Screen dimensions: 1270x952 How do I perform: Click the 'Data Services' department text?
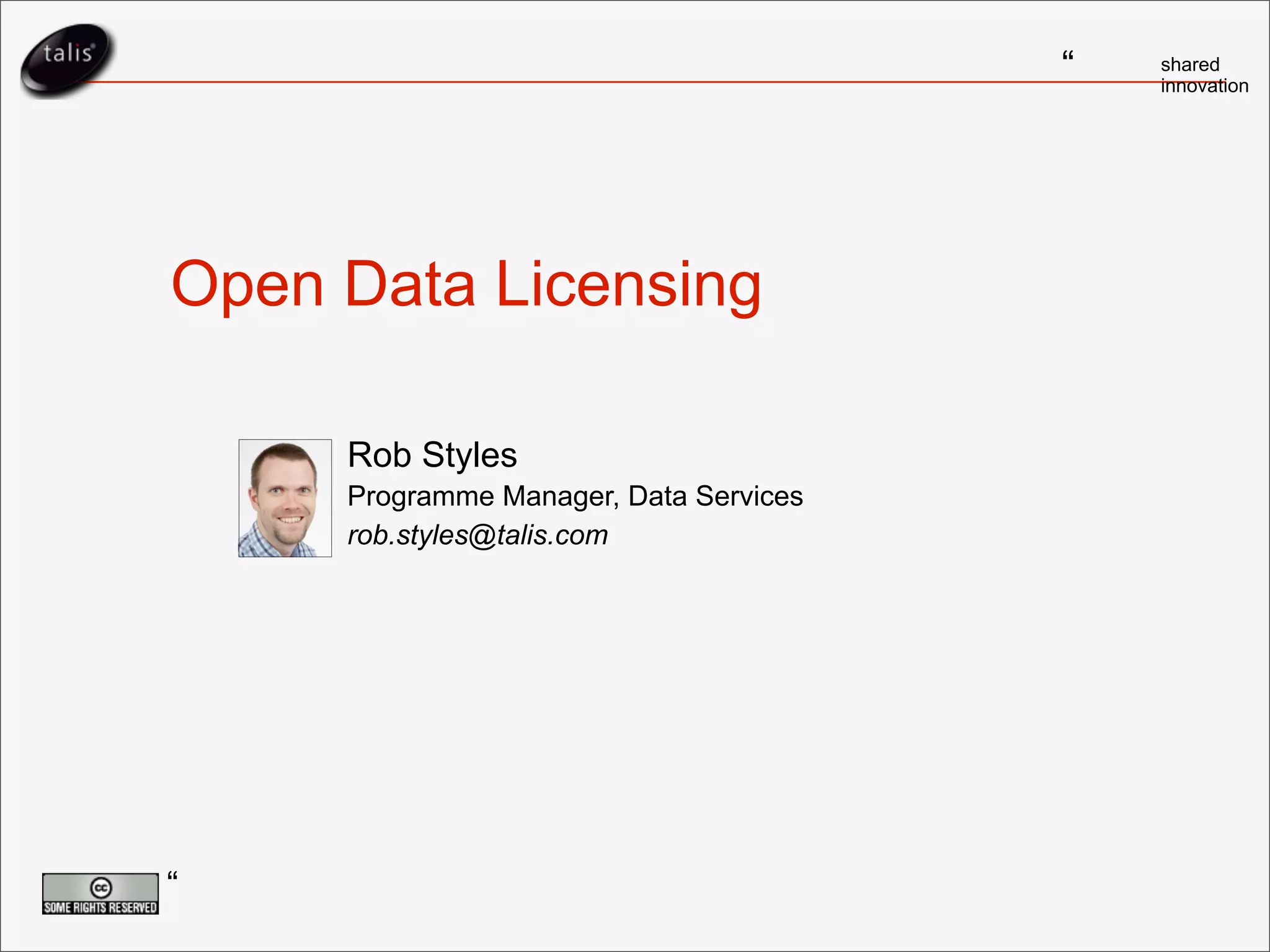coord(715,496)
